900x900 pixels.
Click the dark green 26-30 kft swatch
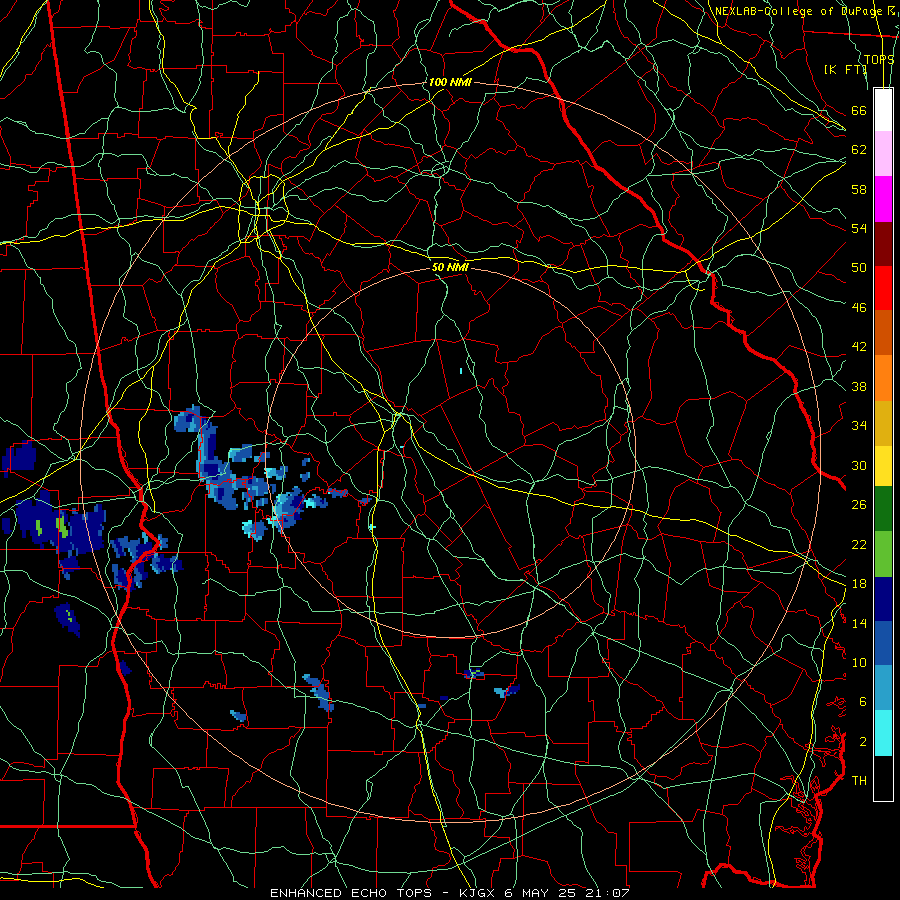(883, 509)
